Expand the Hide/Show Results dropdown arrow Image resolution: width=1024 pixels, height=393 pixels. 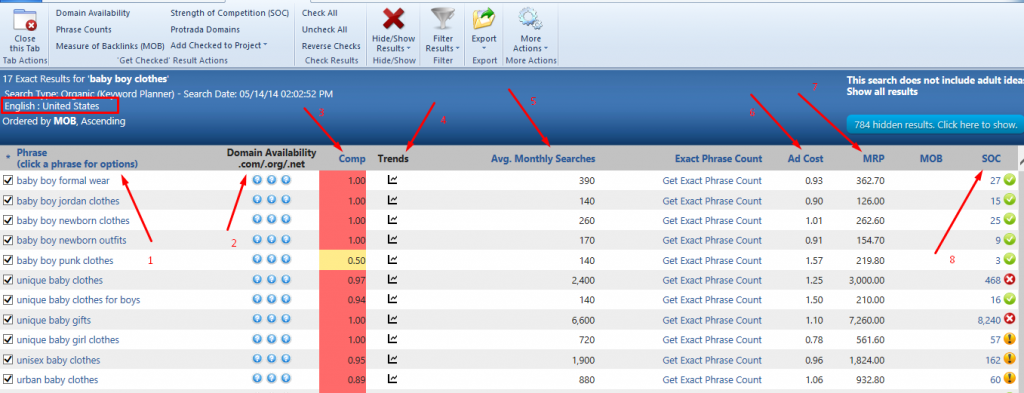(408, 49)
